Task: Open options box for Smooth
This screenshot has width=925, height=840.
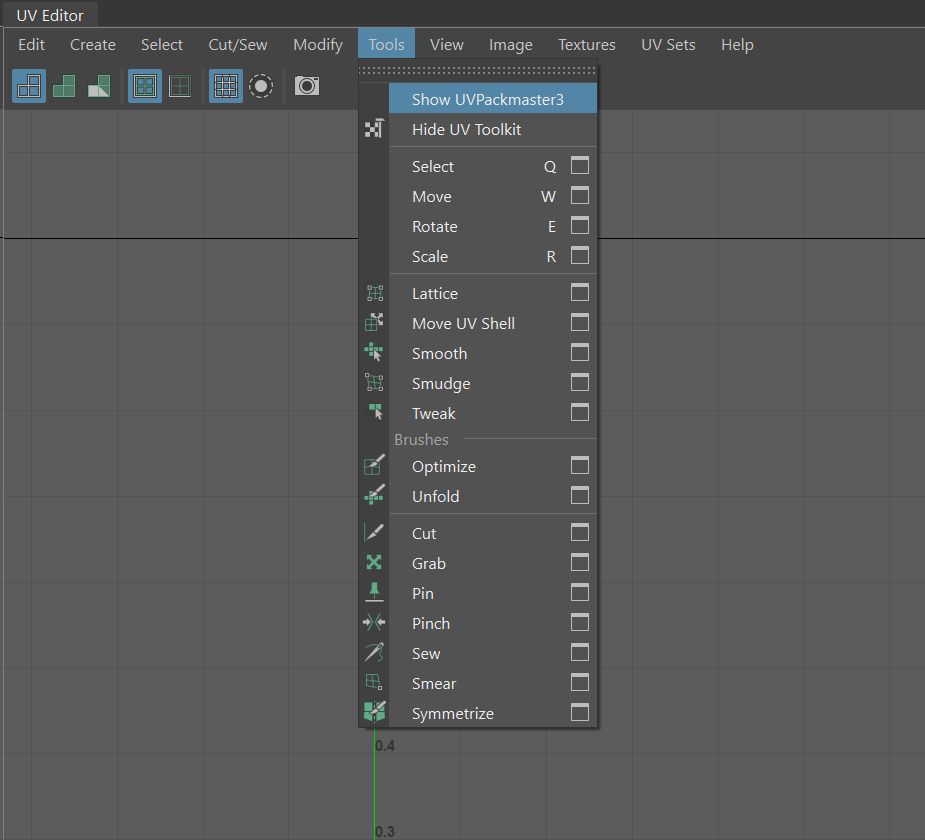Action: tap(580, 353)
